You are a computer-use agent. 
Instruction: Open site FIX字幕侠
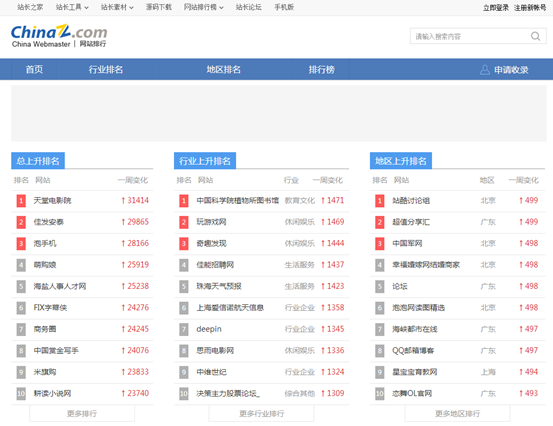pos(50,308)
